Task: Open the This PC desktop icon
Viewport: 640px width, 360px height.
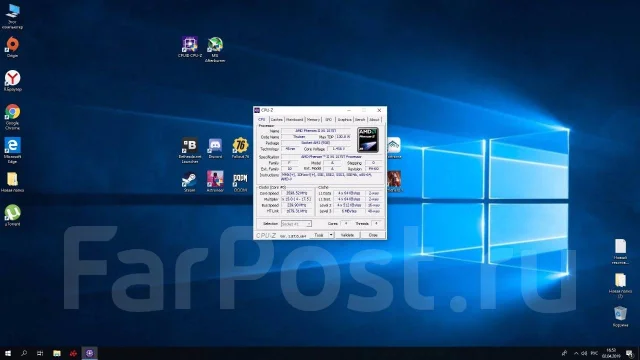Action: 12,16
